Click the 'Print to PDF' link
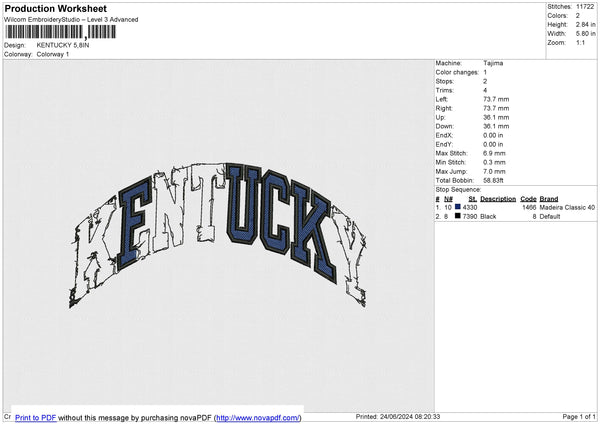 (x=36, y=418)
